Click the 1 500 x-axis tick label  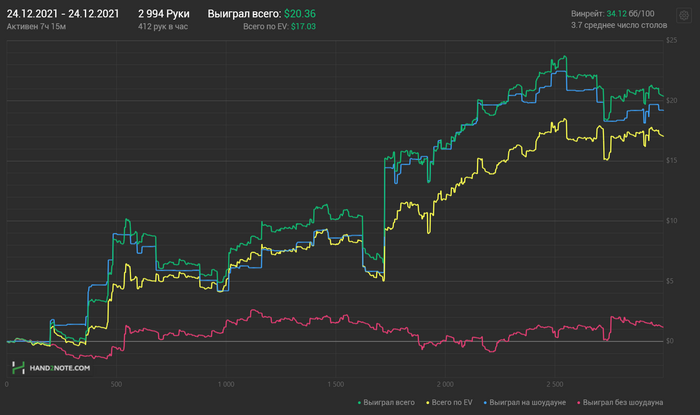[x=335, y=384]
